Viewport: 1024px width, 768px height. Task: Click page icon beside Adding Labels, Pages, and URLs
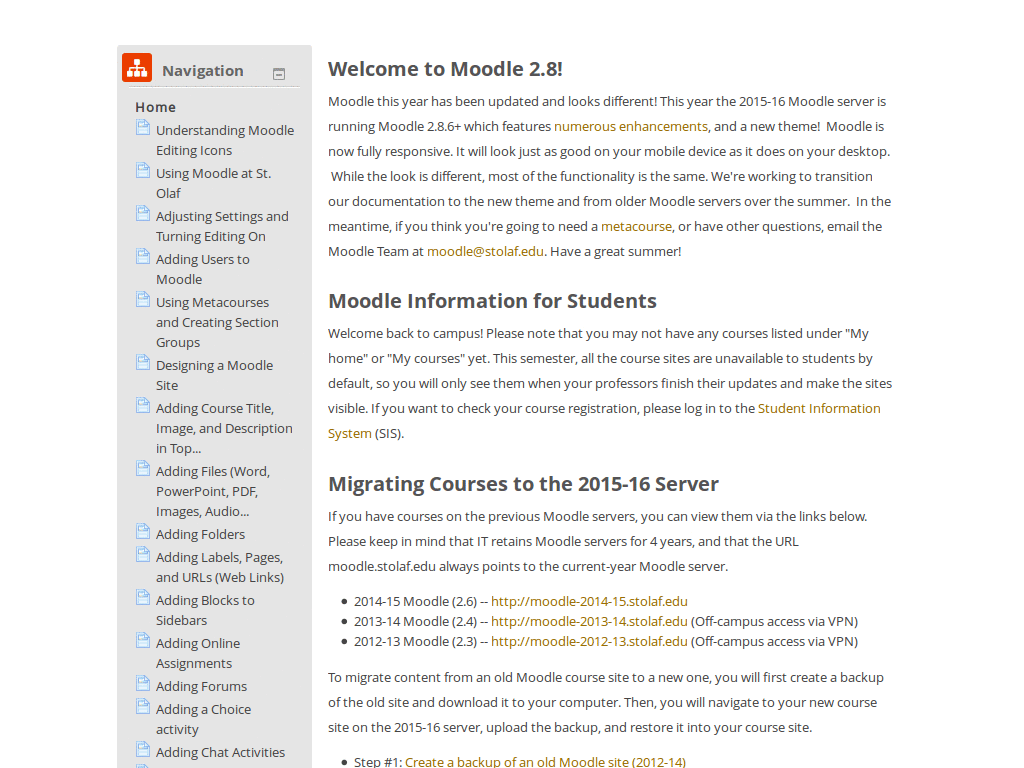point(143,554)
